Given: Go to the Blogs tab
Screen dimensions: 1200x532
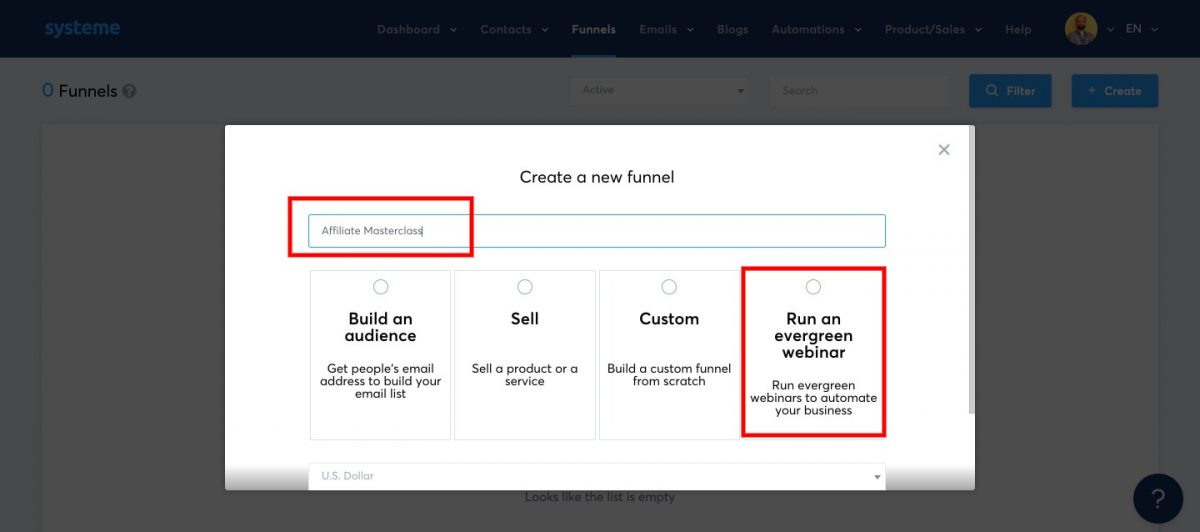Looking at the screenshot, I should [732, 29].
